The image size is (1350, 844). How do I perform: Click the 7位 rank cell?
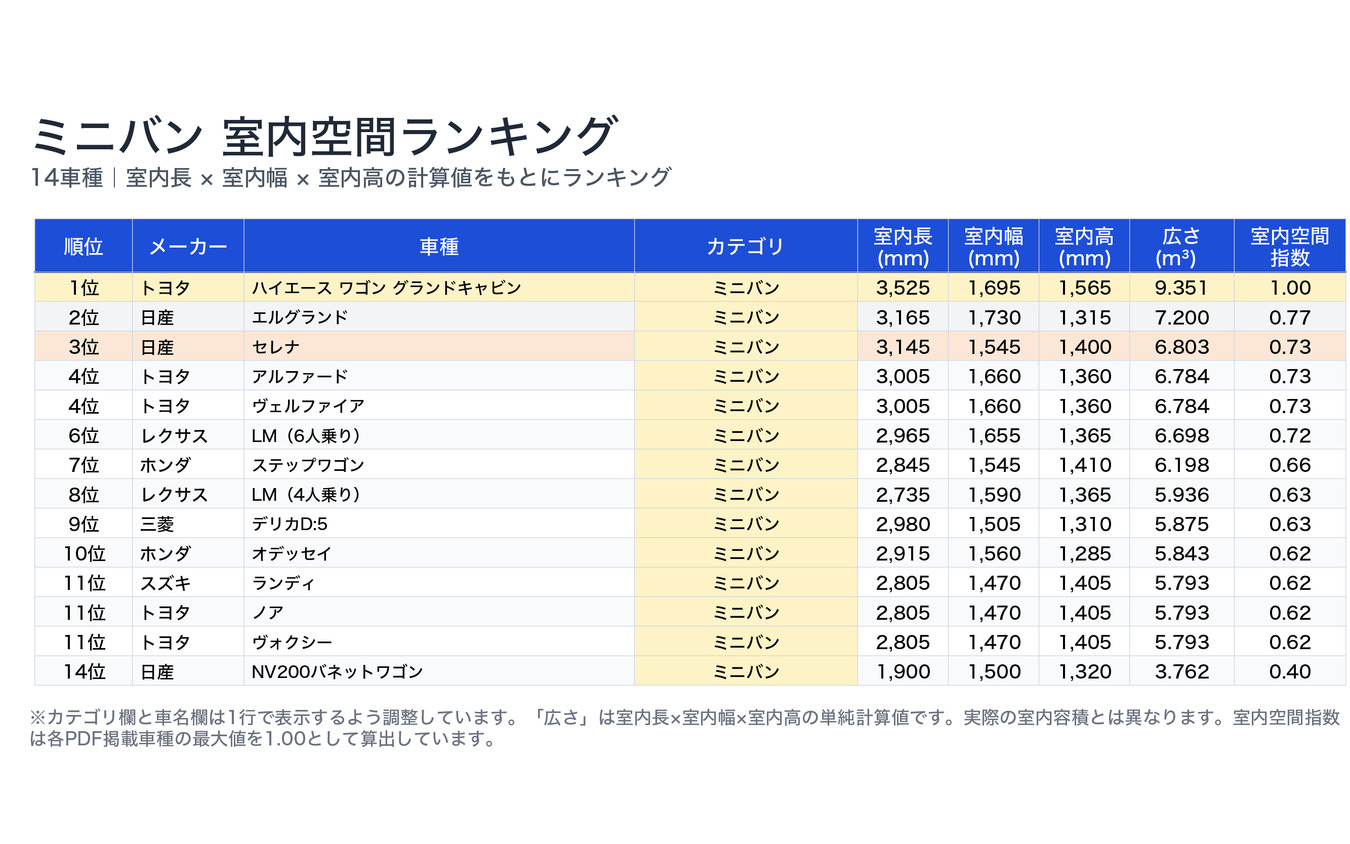coord(83,465)
